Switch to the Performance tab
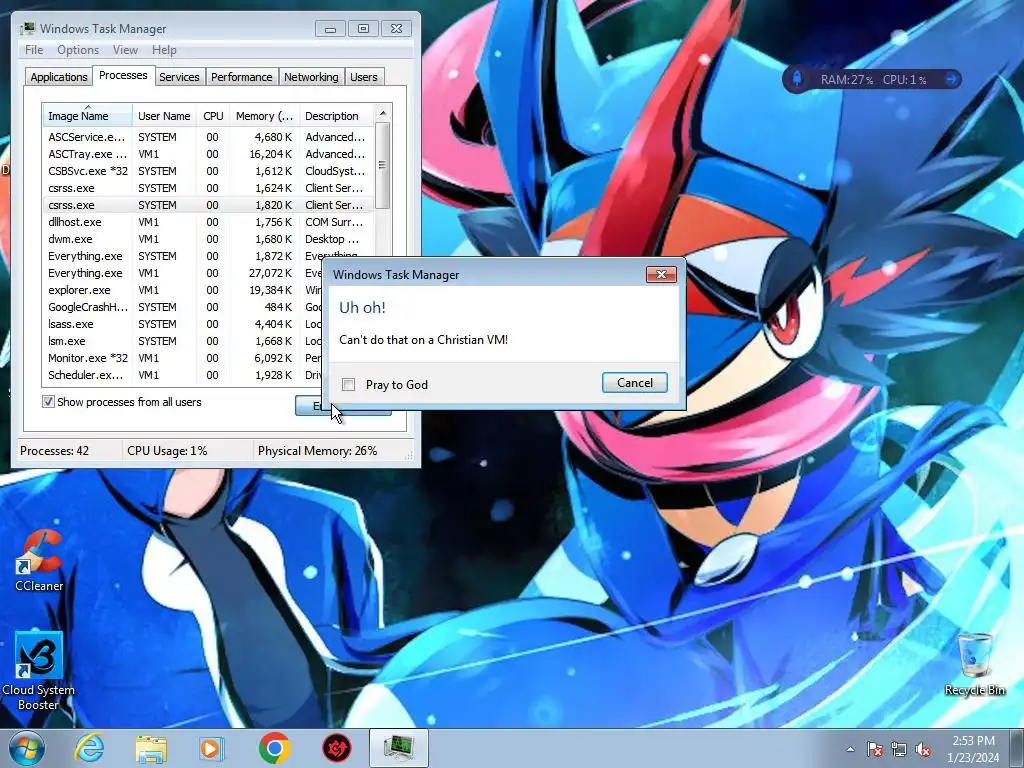The image size is (1024, 768). coord(242,76)
